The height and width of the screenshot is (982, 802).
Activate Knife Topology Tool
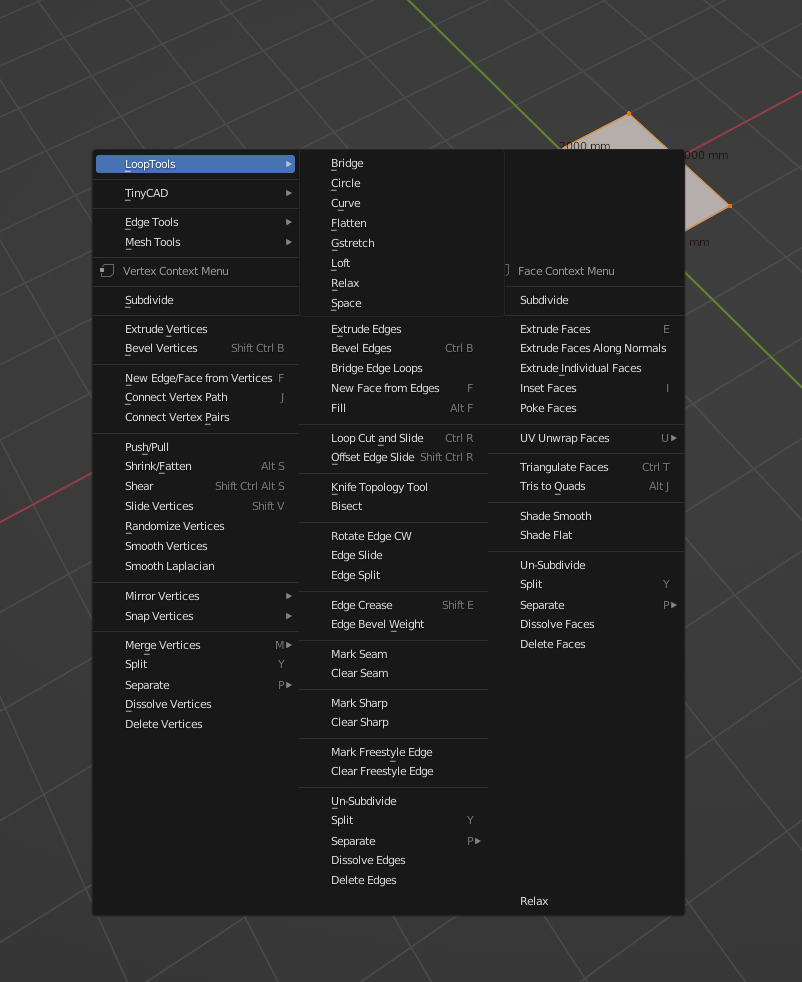pos(393,487)
